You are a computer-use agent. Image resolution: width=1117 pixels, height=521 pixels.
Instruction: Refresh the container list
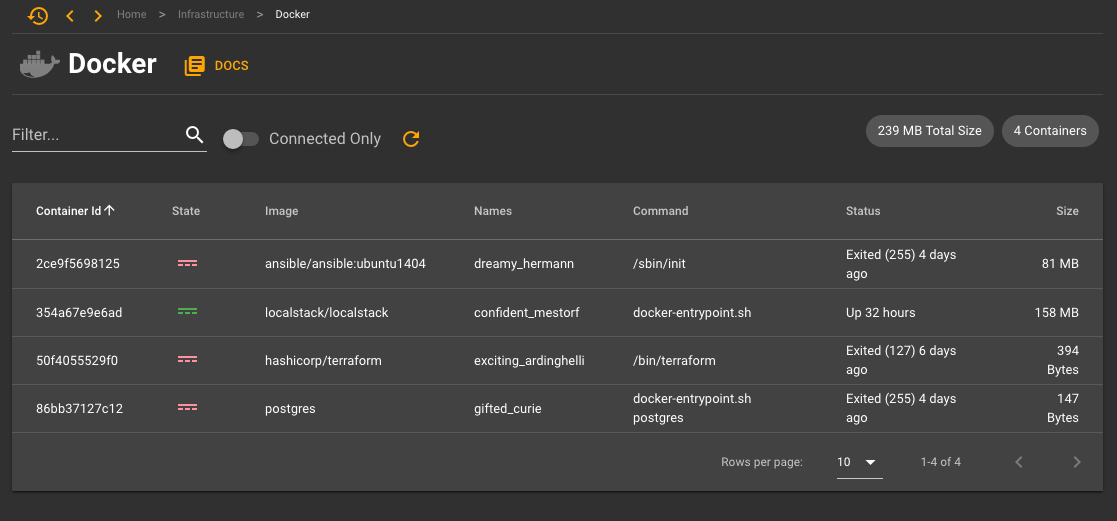(411, 139)
